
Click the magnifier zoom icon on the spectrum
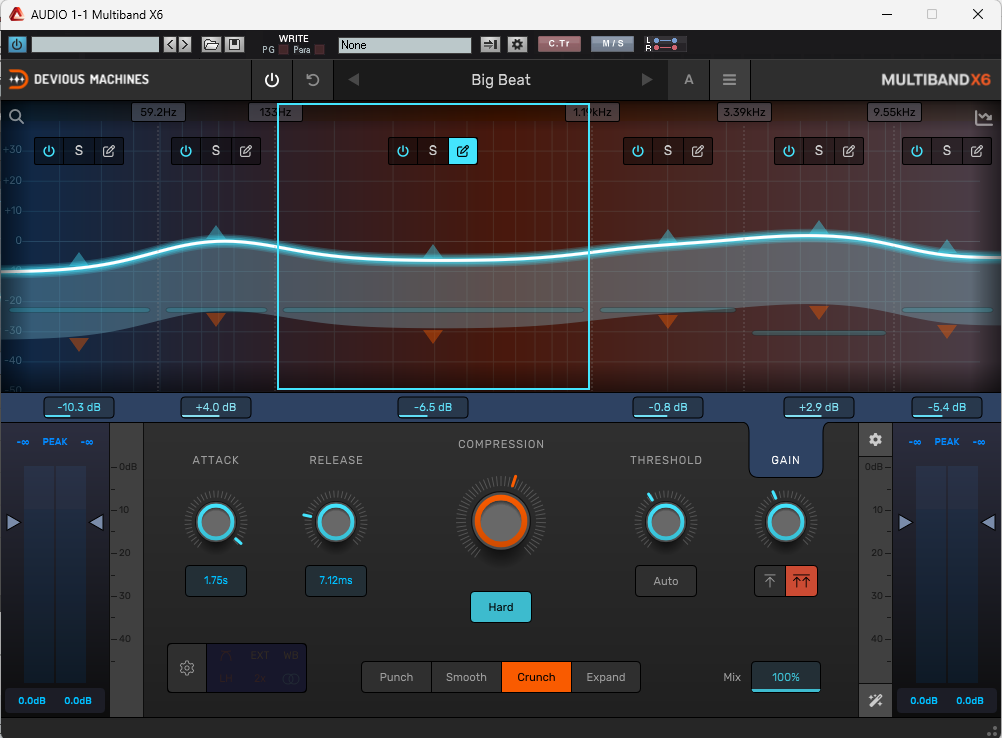coord(17,116)
